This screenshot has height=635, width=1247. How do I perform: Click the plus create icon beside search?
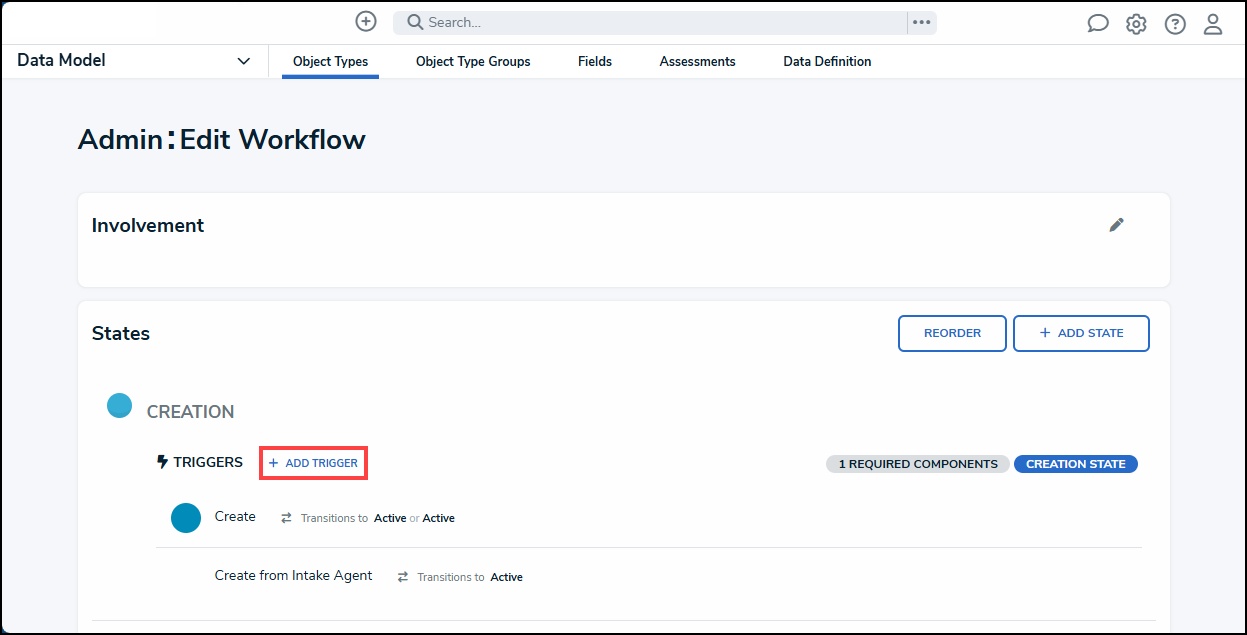click(x=366, y=21)
